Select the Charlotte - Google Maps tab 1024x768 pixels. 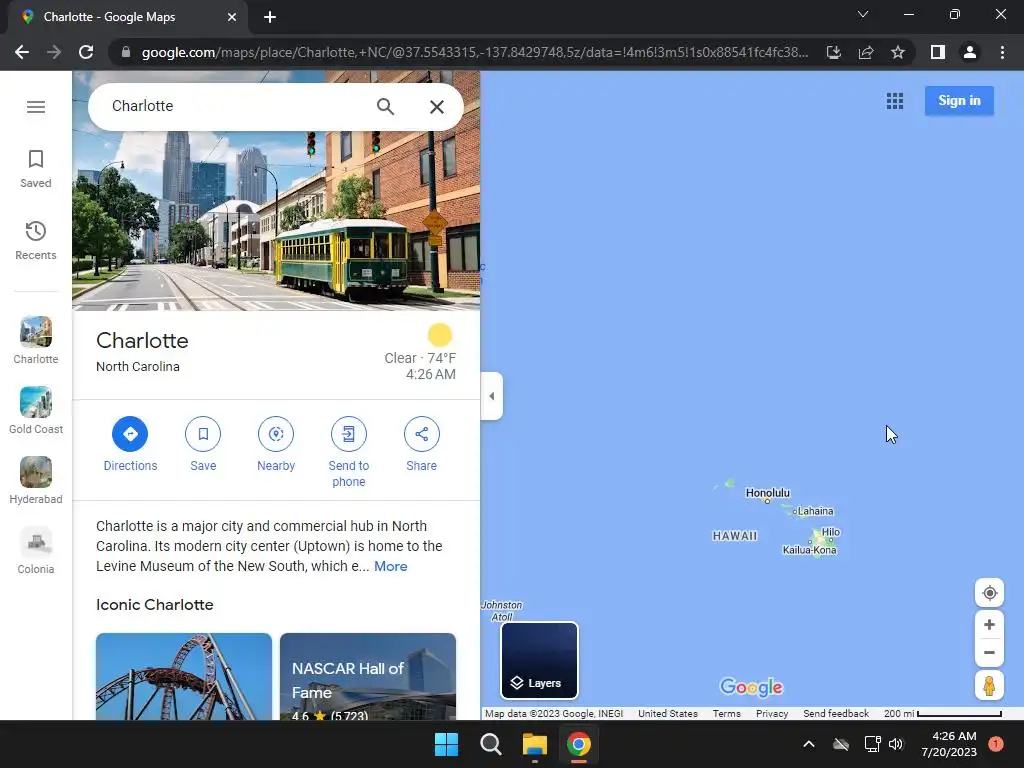pyautogui.click(x=127, y=17)
